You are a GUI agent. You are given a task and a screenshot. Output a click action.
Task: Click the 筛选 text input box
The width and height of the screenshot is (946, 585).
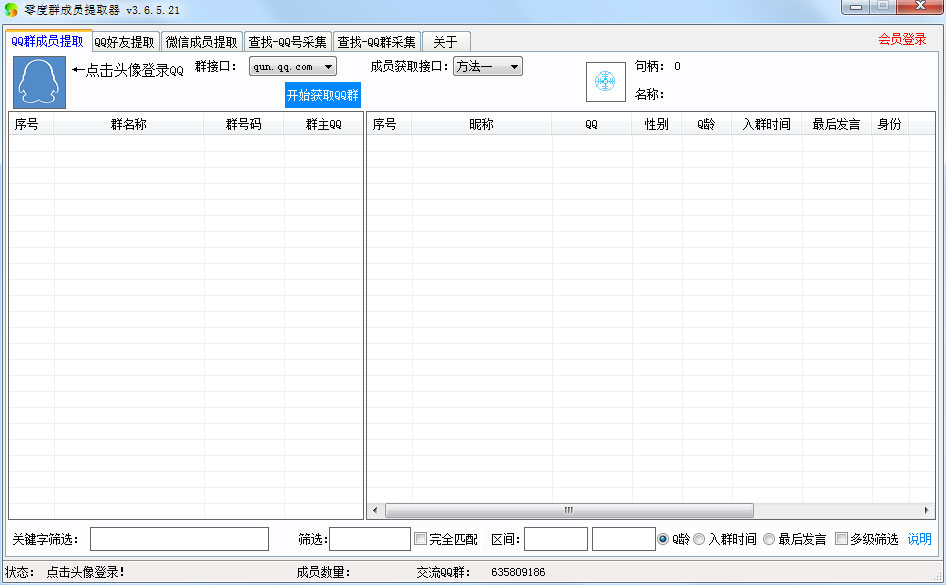pyautogui.click(x=370, y=539)
